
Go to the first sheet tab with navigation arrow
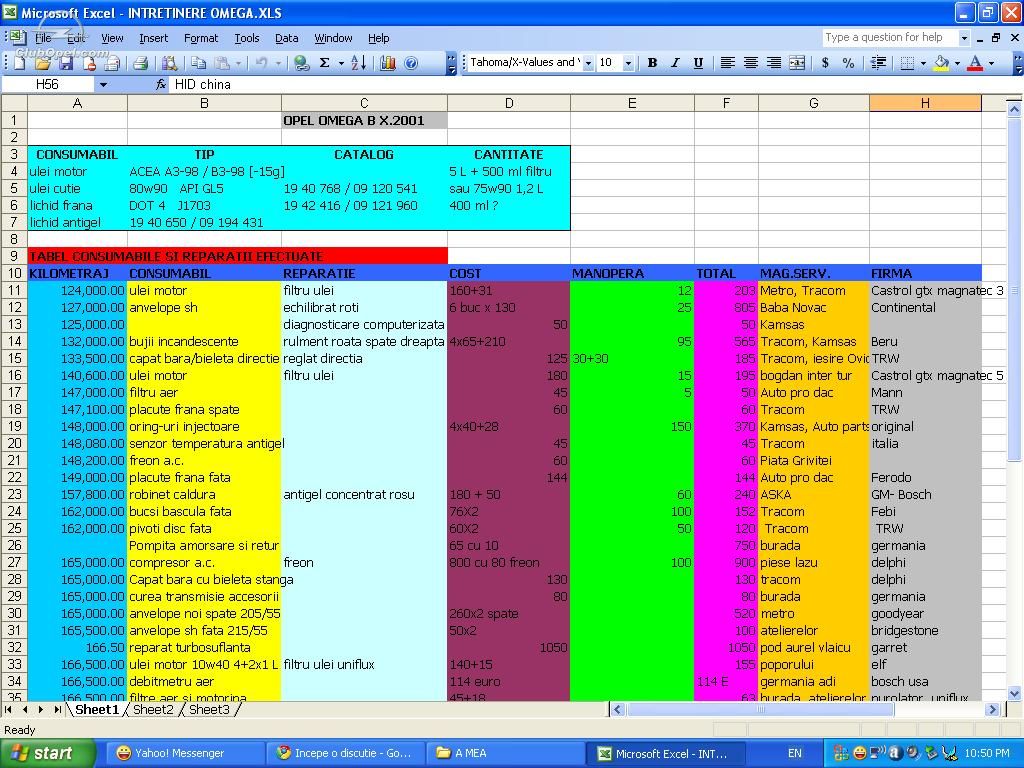coord(8,709)
